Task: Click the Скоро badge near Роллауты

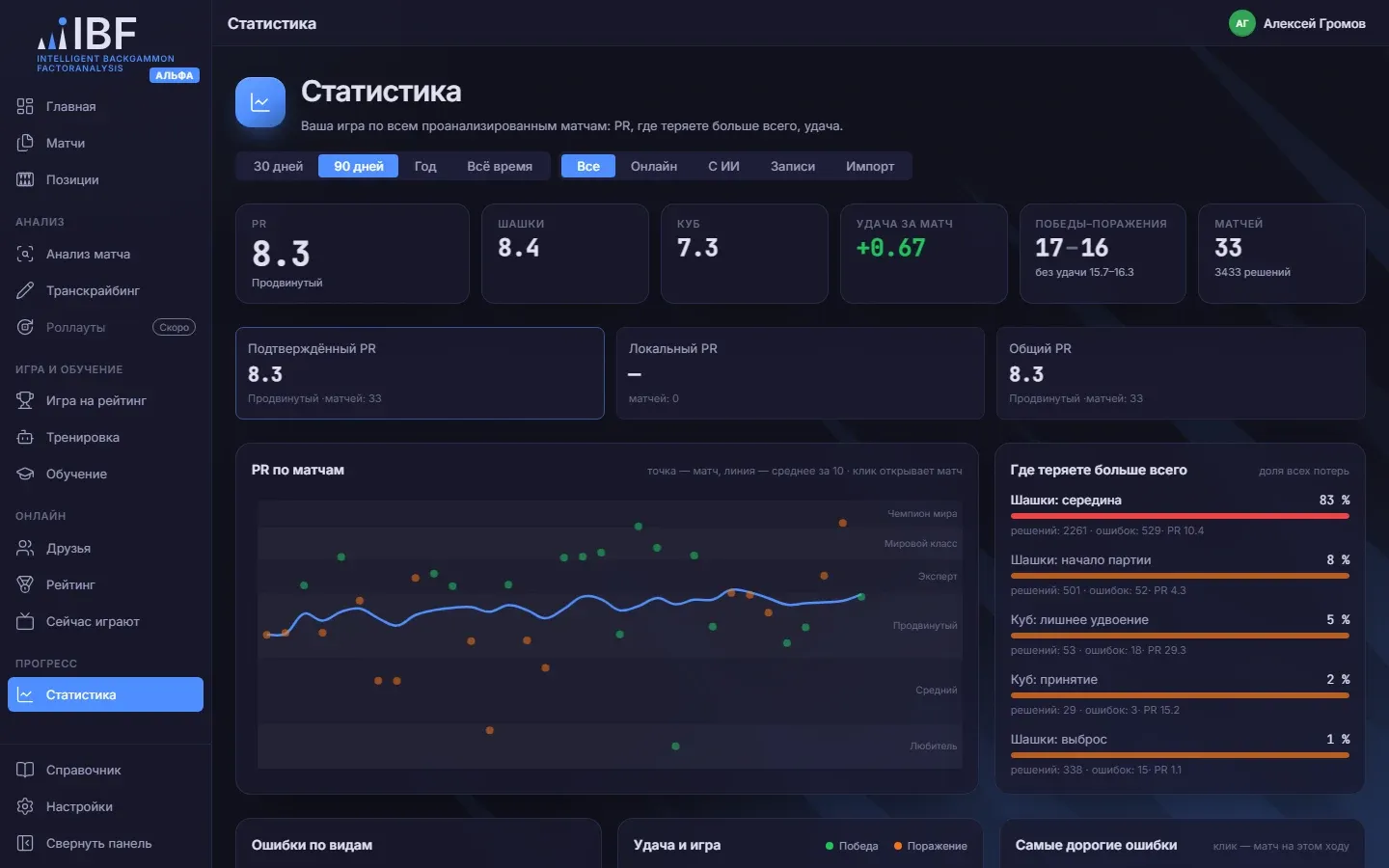Action: point(174,327)
